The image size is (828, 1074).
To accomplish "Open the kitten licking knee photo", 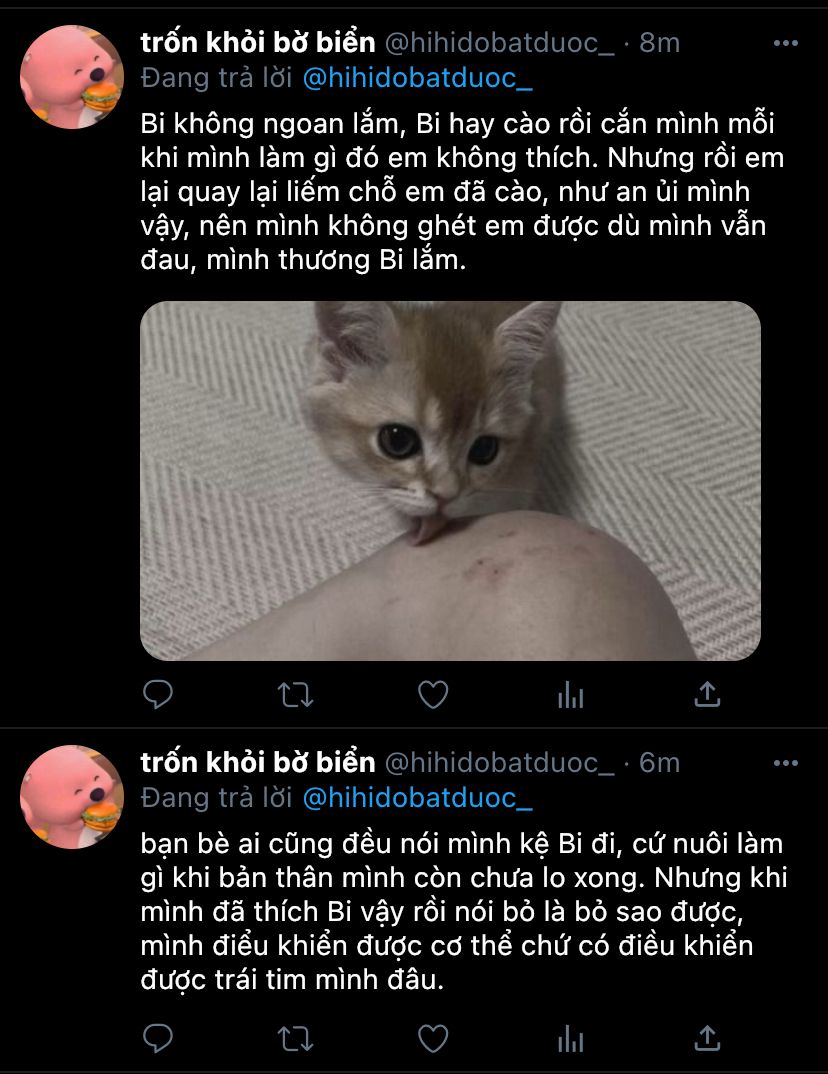I will coord(451,481).
